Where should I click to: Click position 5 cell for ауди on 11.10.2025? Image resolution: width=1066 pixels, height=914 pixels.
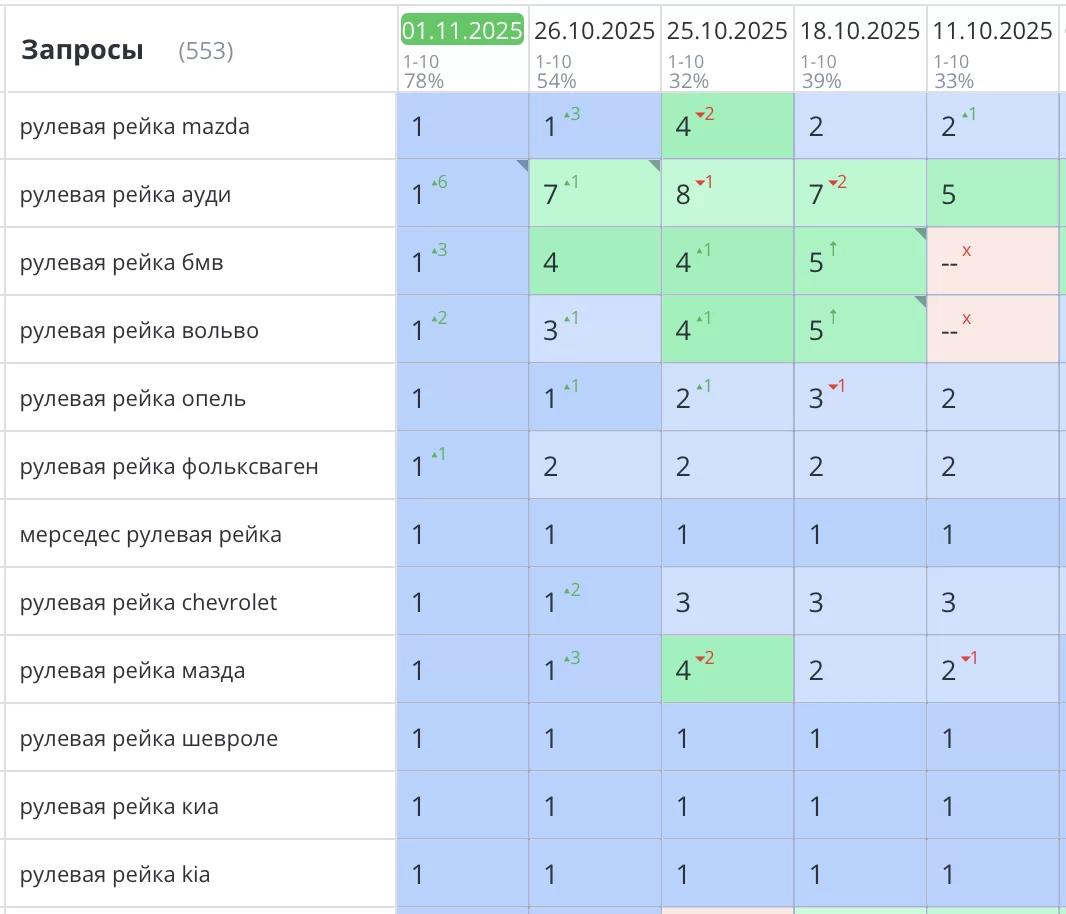(992, 194)
